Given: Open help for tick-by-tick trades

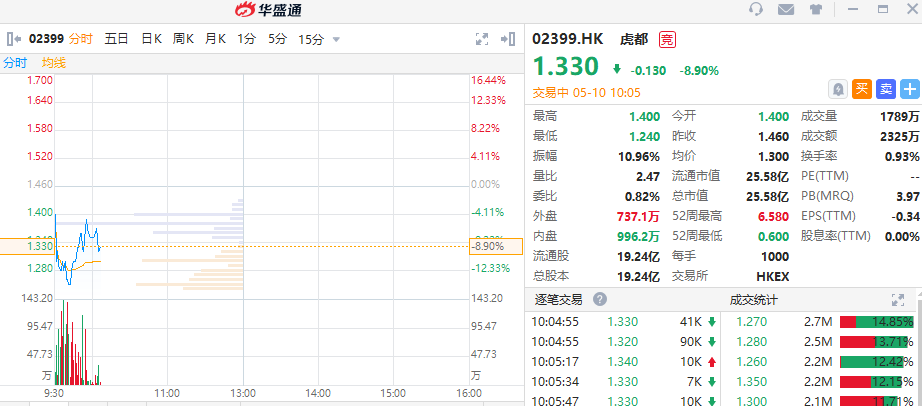Looking at the screenshot, I should [x=599, y=299].
